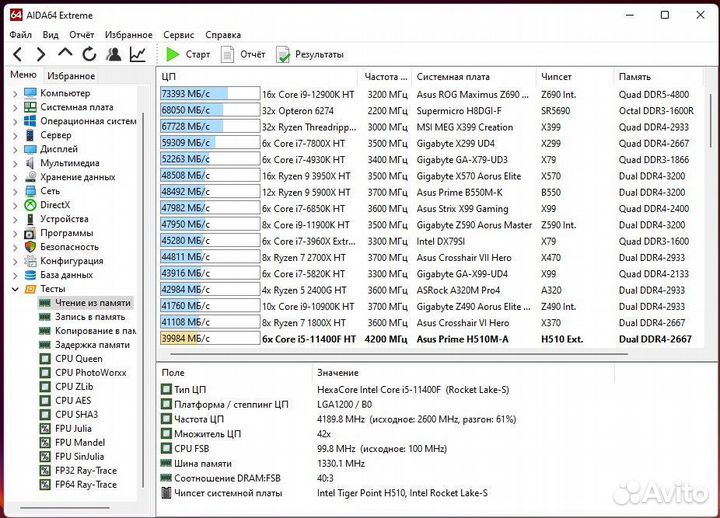Switch to the Меню sidebar tab
Screen dimensions: 720x518
(23, 75)
